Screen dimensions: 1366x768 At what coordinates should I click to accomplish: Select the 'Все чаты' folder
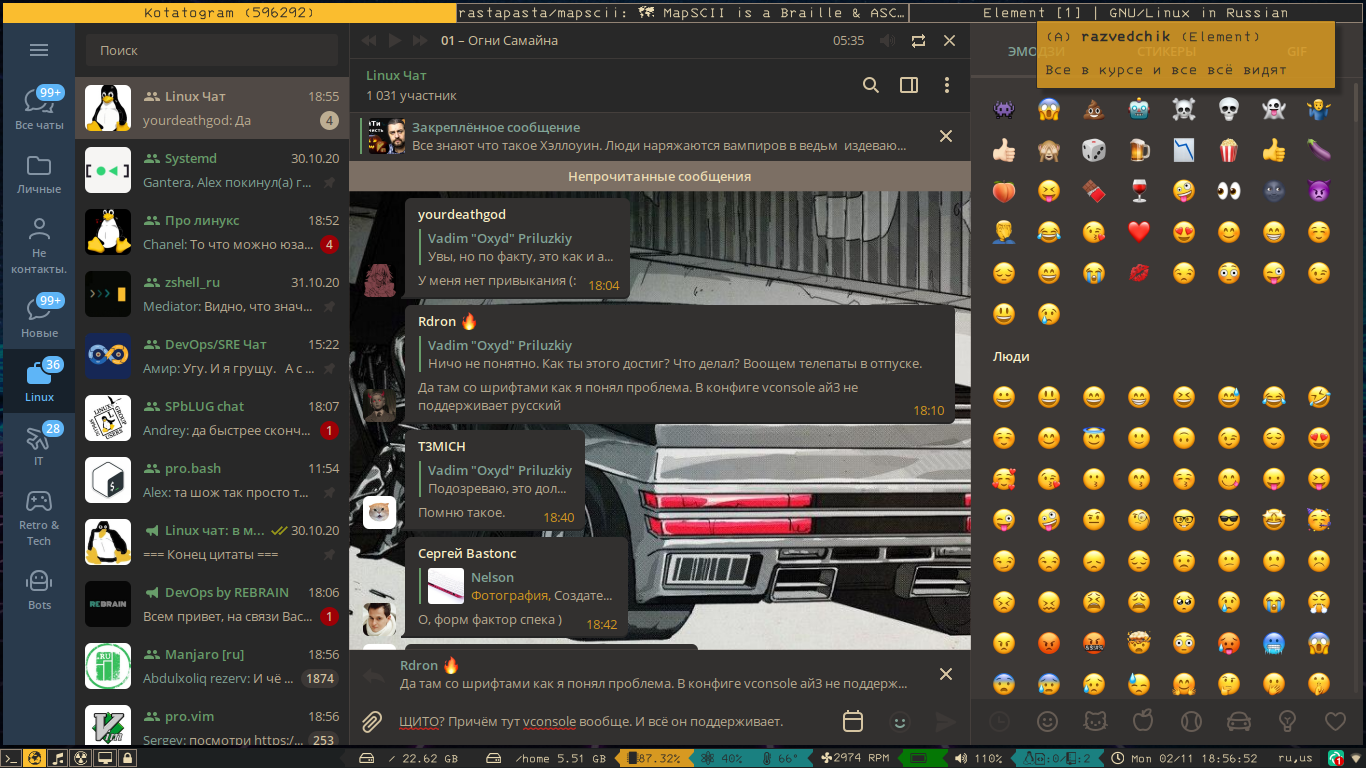(x=39, y=110)
